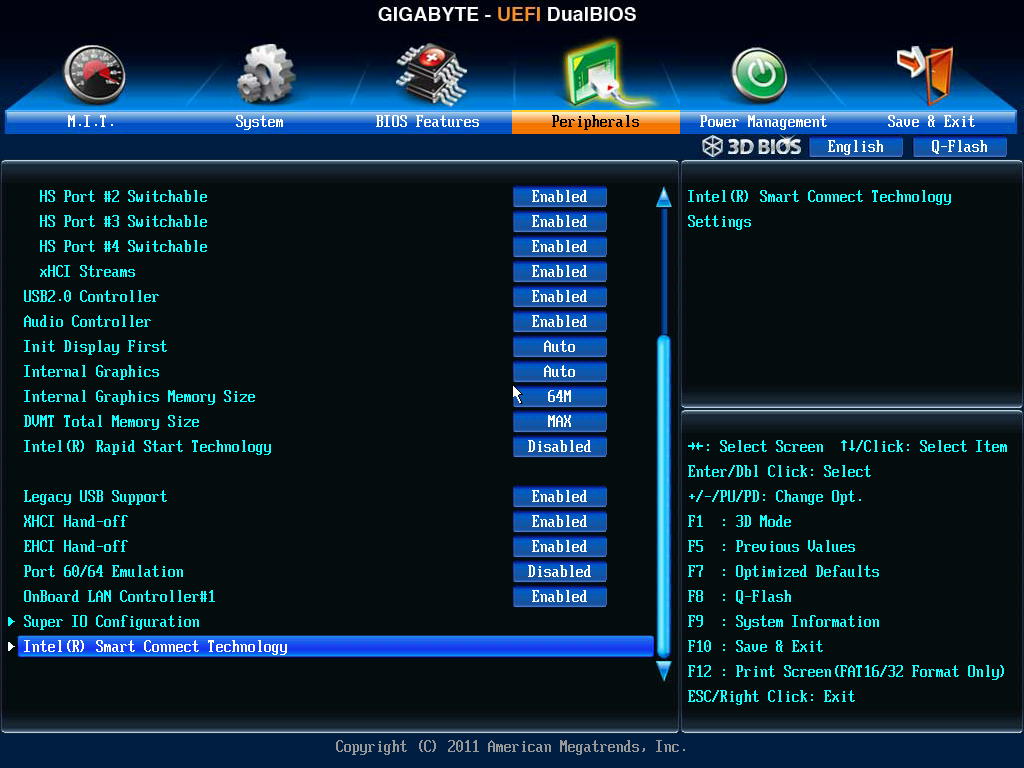
Task: Click the English language button
Action: point(856,147)
